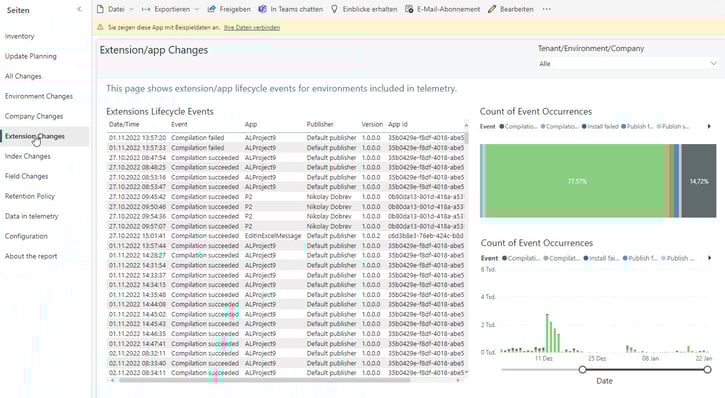Image resolution: width=725 pixels, height=398 pixels.
Task: Go to the Retention Policy page
Action: click(x=30, y=196)
